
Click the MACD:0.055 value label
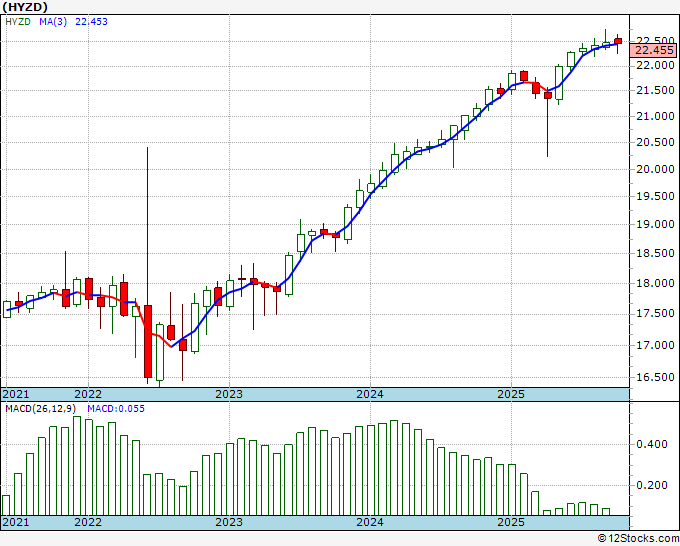click(116, 409)
